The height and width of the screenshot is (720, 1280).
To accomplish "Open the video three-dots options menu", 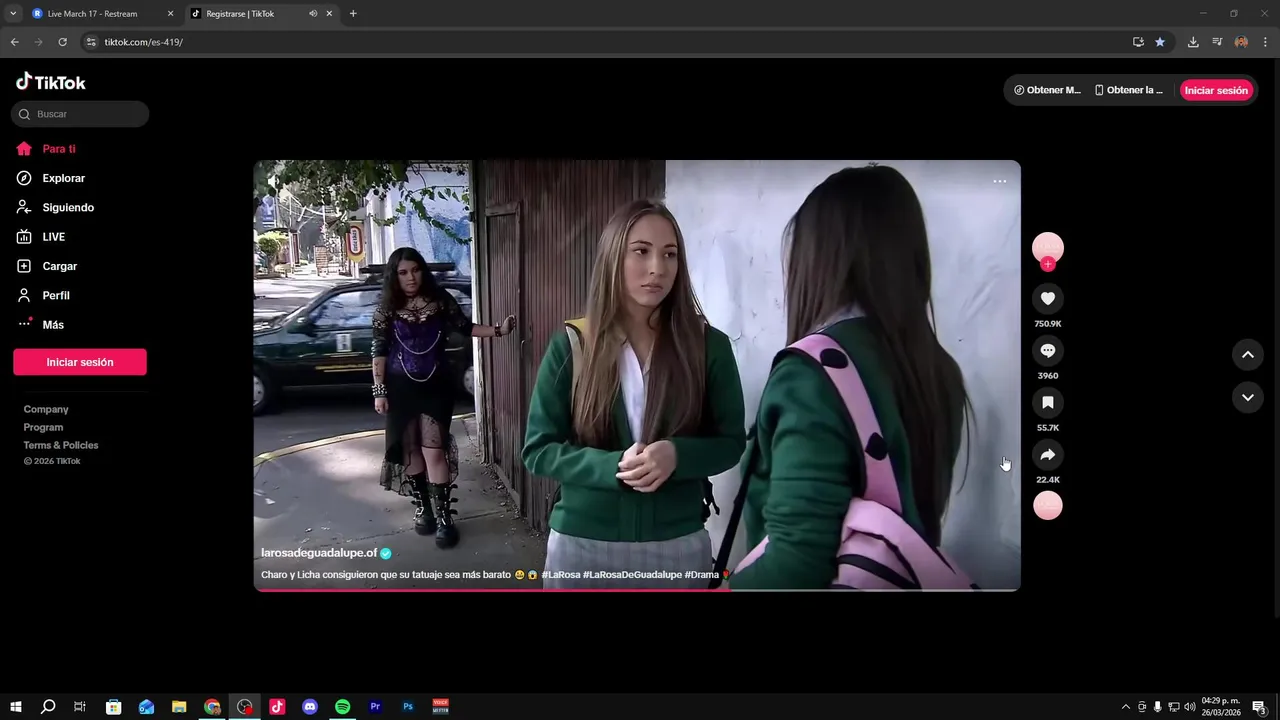I will pos(1000,181).
